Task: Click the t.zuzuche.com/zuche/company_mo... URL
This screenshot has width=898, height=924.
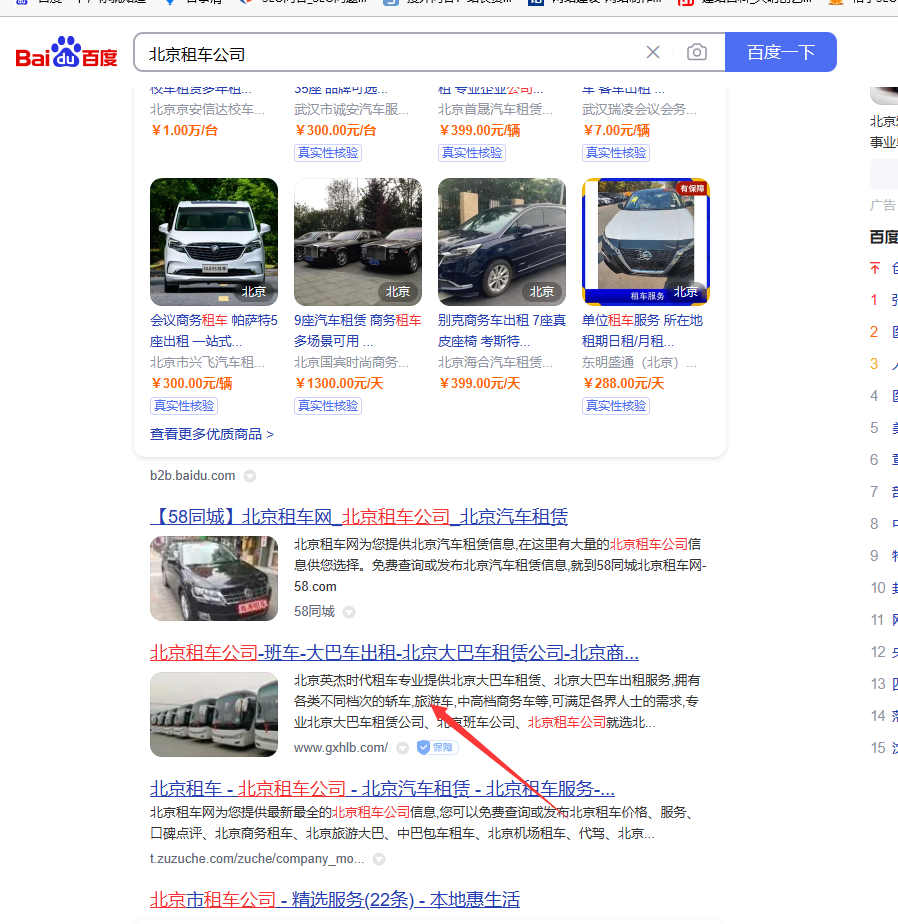Action: tap(257, 859)
